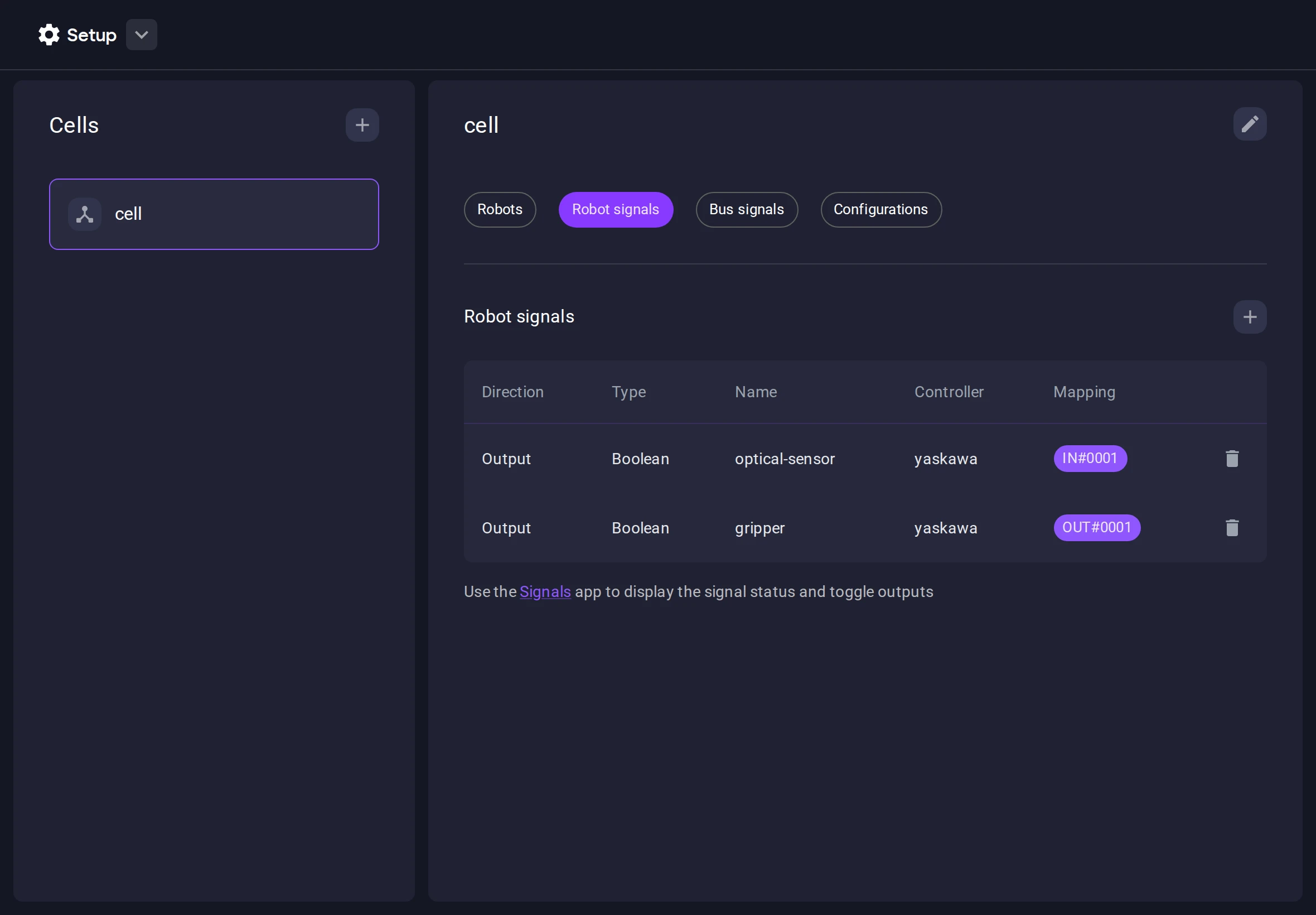
Task: Add a new cell with plus icon
Action: click(362, 125)
